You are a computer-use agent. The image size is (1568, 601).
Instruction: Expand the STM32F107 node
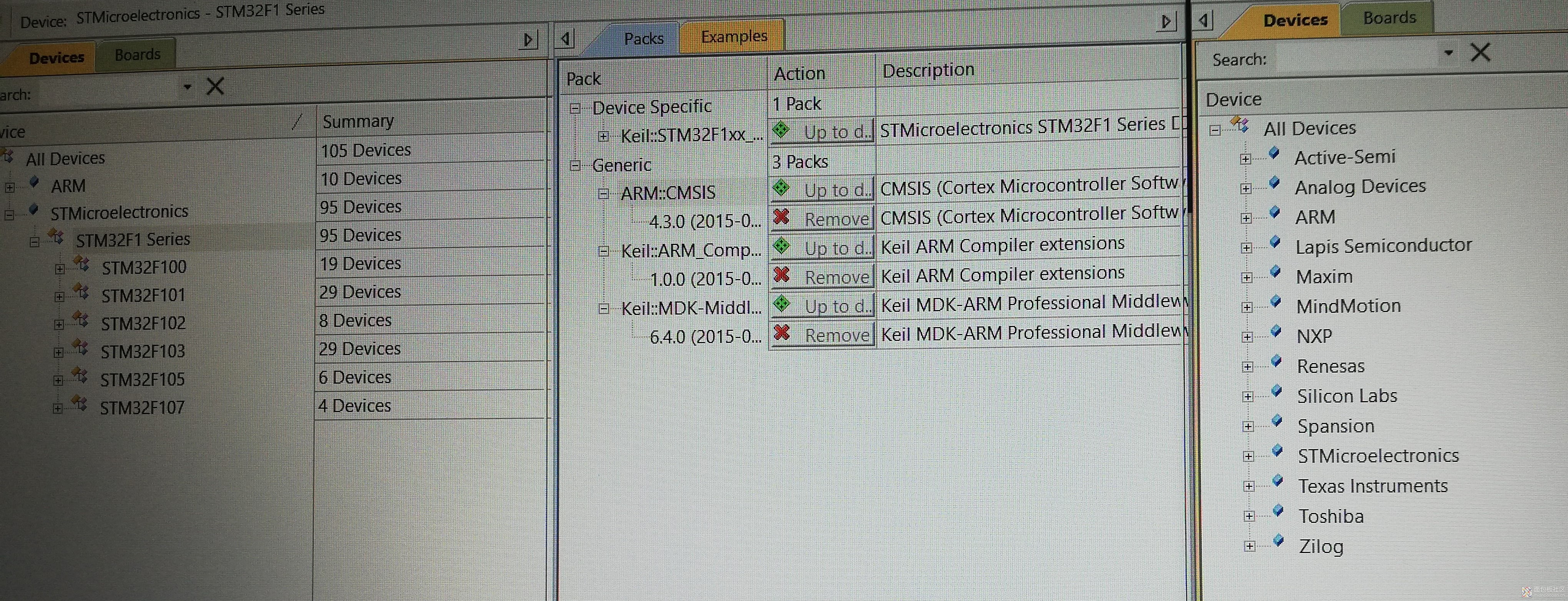(x=57, y=408)
